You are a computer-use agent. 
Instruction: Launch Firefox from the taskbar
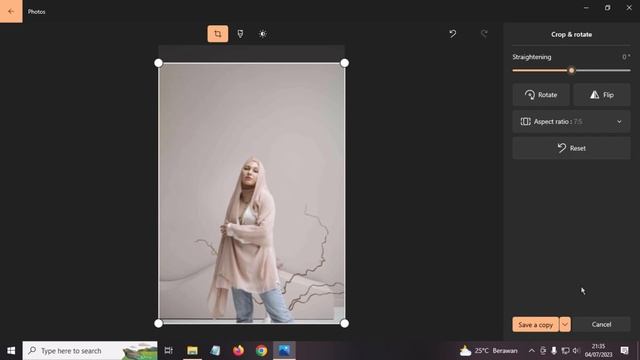click(x=238, y=351)
